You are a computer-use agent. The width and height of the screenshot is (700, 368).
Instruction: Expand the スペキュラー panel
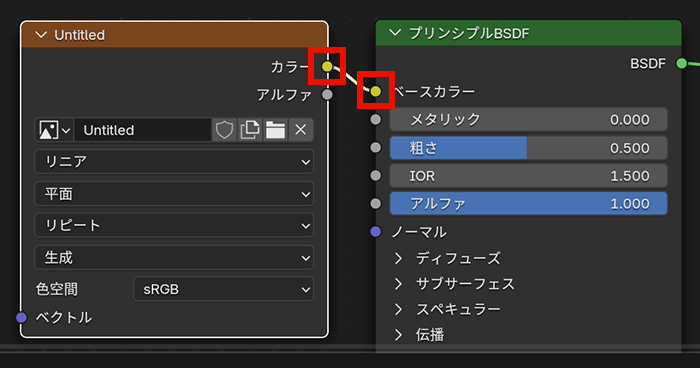click(398, 309)
